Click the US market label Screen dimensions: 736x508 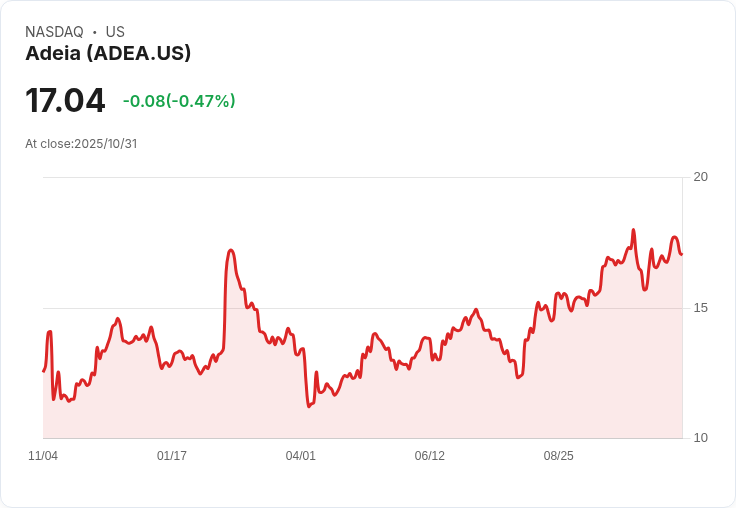pos(115,32)
